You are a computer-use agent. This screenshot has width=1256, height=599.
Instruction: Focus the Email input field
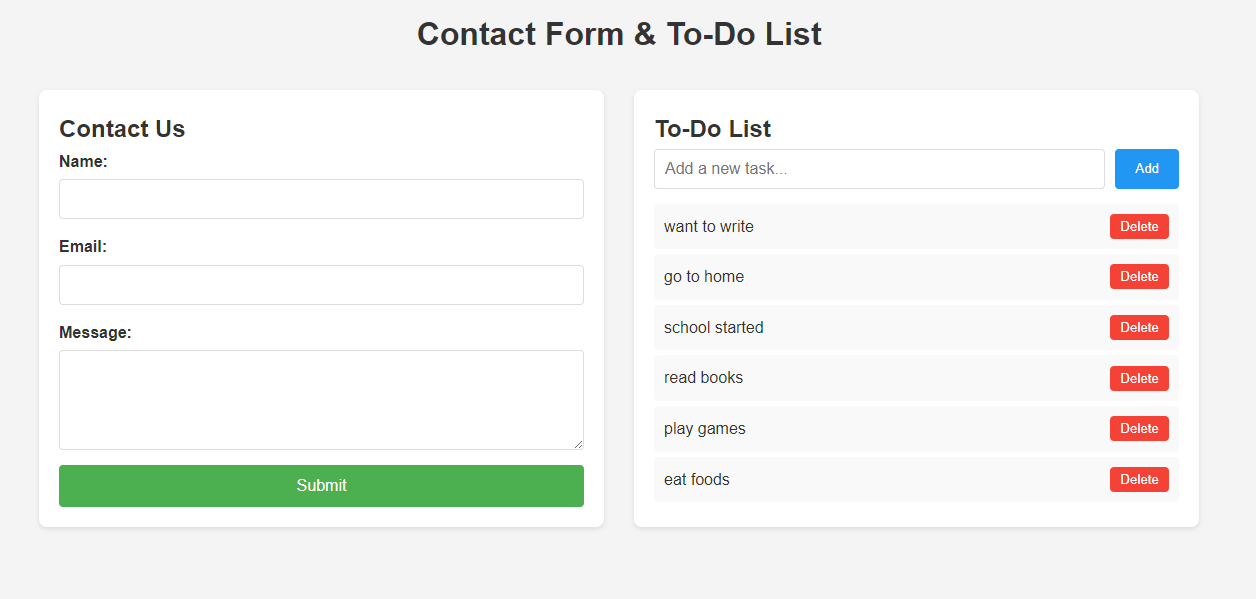pyautogui.click(x=321, y=285)
